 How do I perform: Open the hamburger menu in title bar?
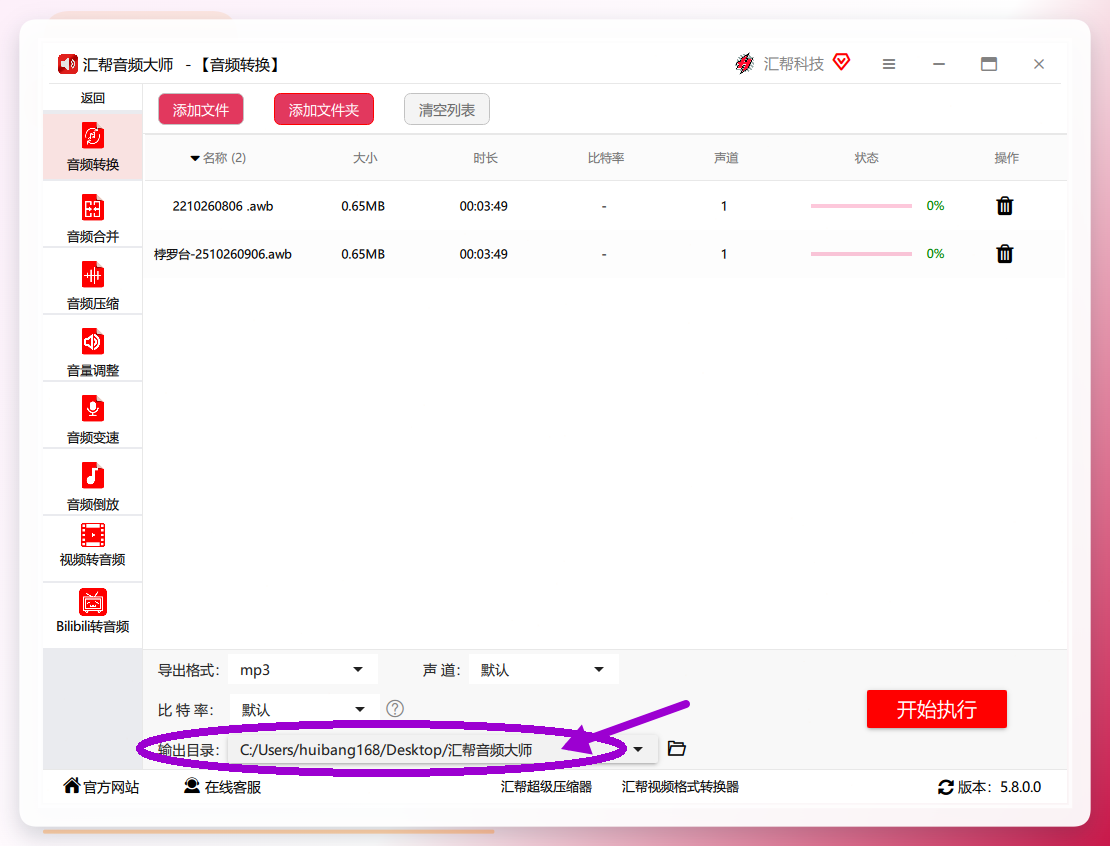point(889,64)
